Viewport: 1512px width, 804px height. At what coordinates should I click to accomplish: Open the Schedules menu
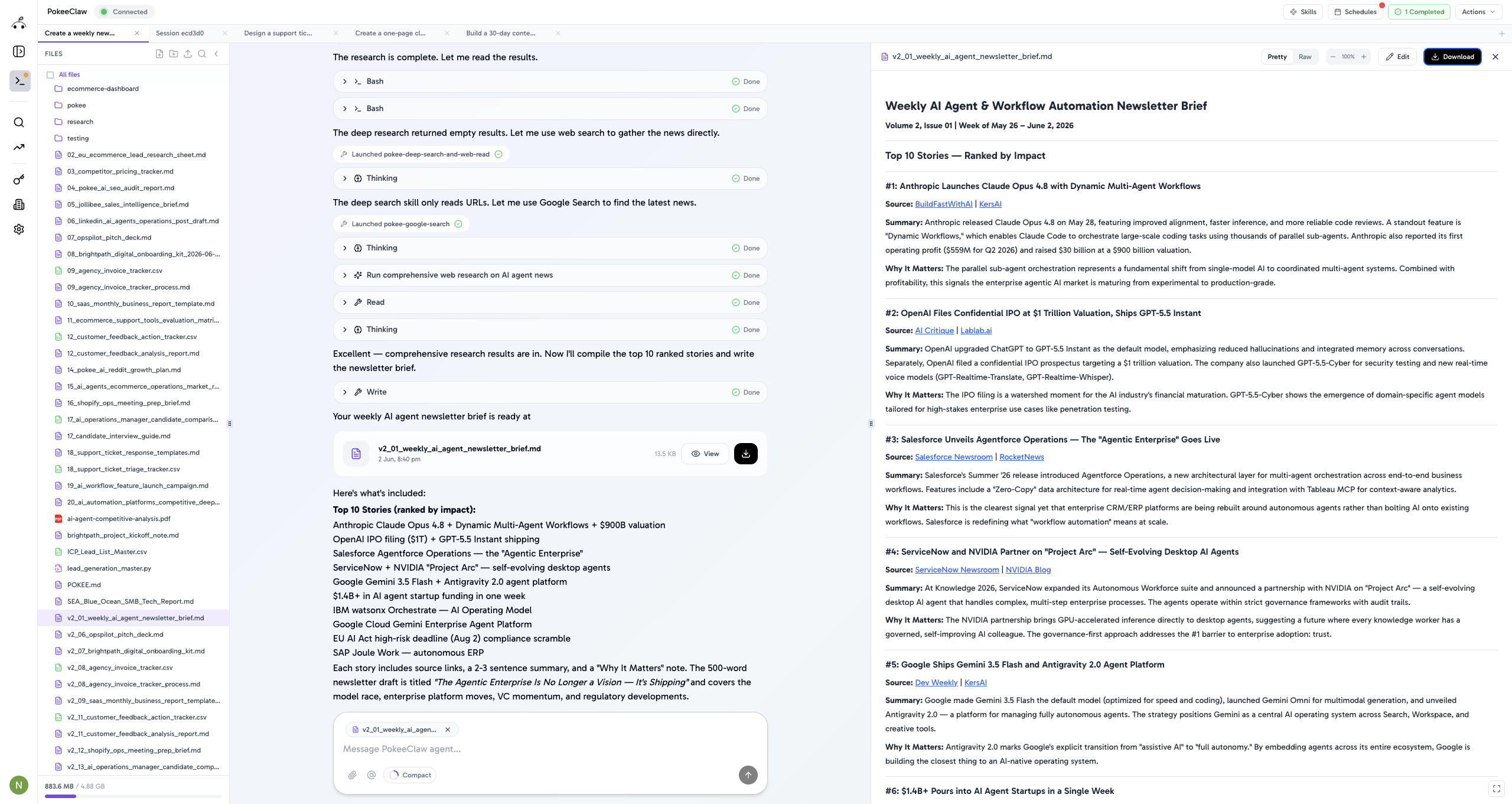coord(1355,12)
